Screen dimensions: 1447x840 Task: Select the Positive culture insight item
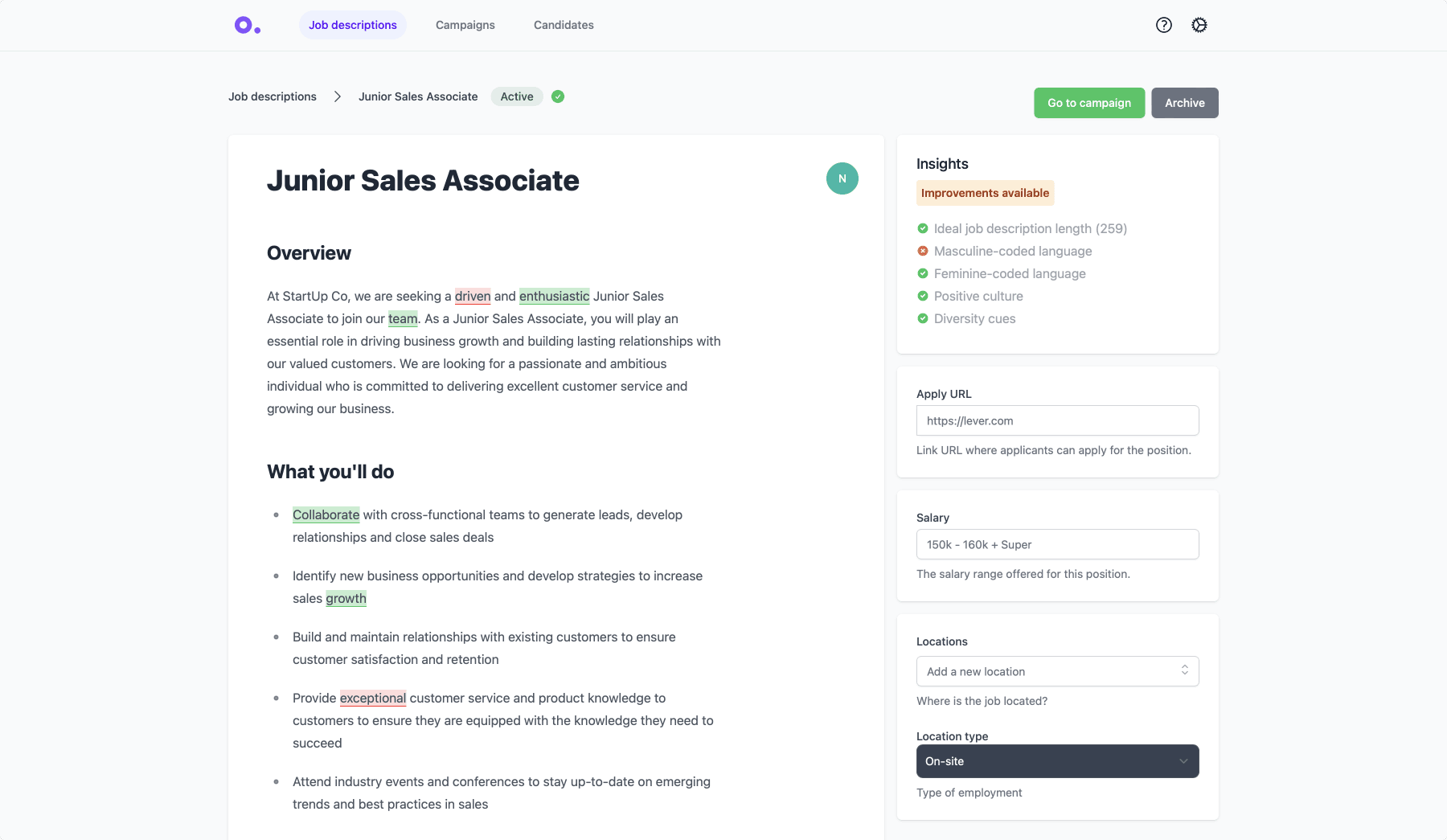pyautogui.click(x=978, y=296)
